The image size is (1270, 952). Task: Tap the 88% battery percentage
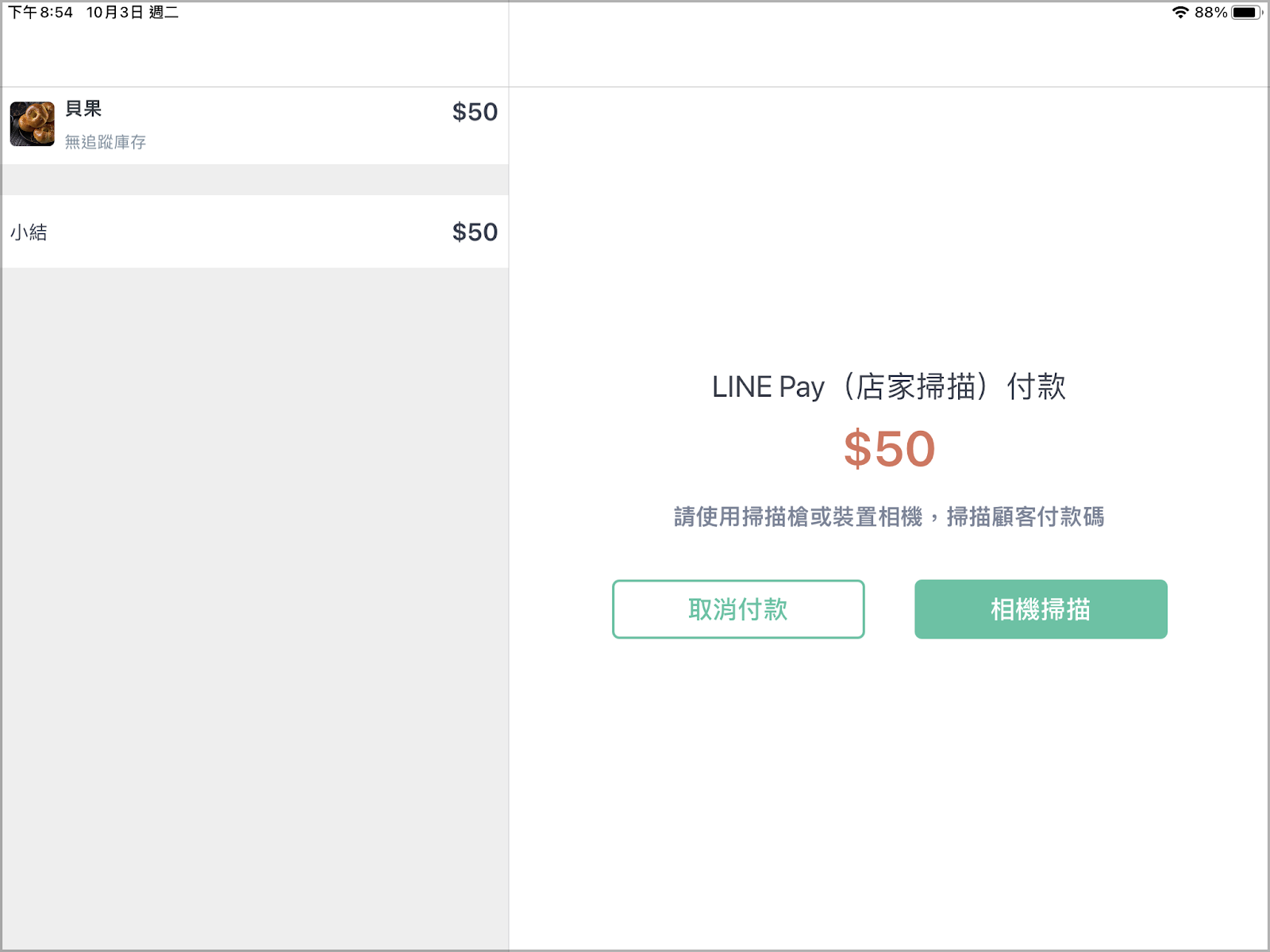(1210, 12)
